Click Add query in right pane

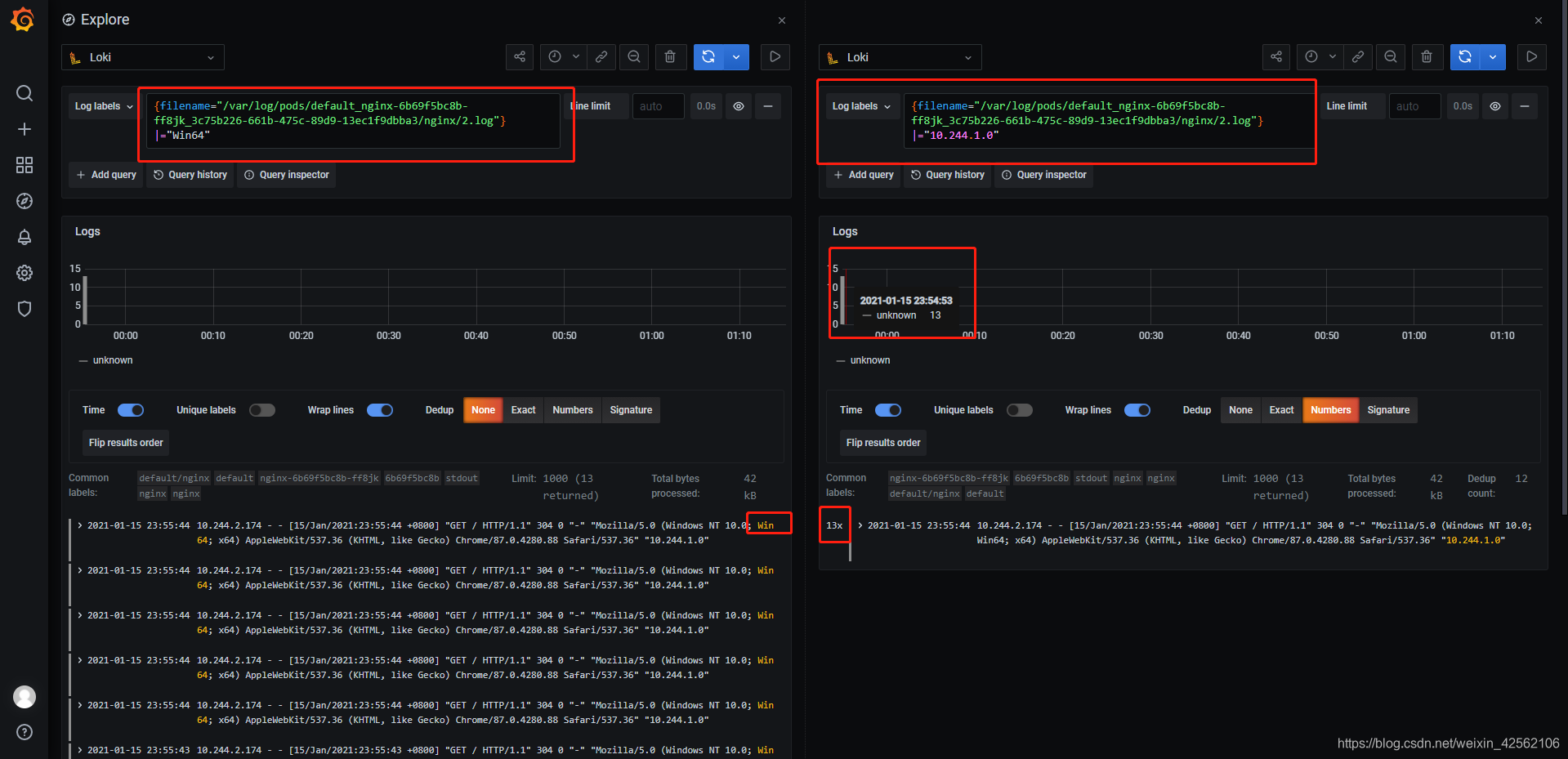(864, 175)
